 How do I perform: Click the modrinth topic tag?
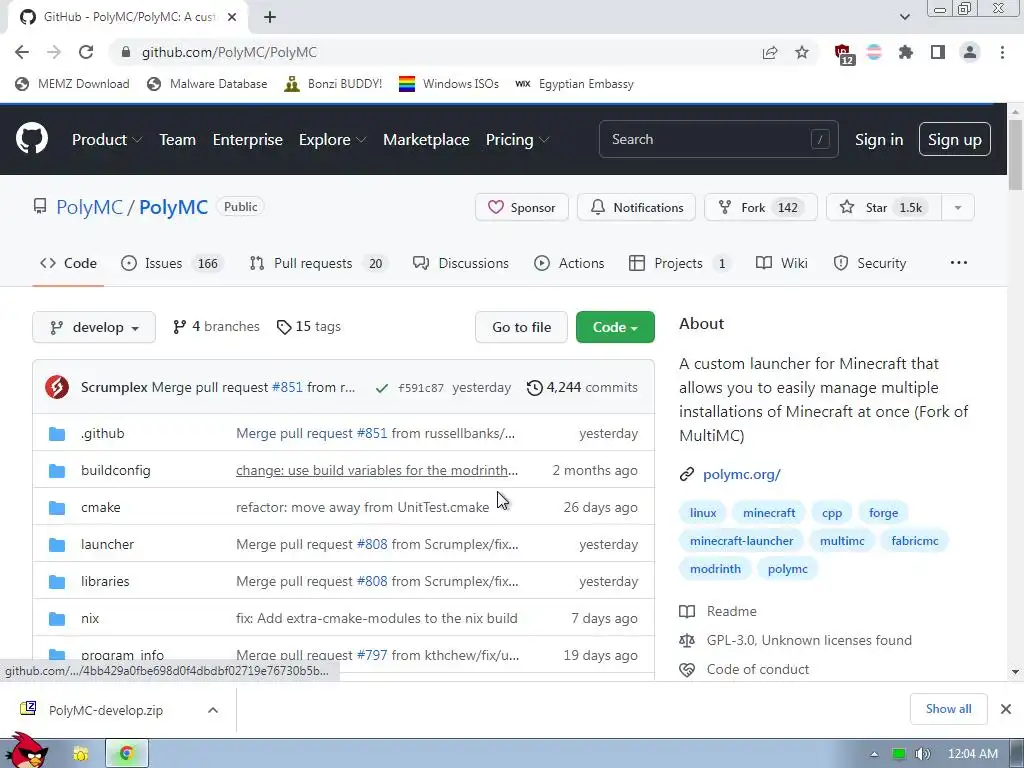pyautogui.click(x=715, y=569)
